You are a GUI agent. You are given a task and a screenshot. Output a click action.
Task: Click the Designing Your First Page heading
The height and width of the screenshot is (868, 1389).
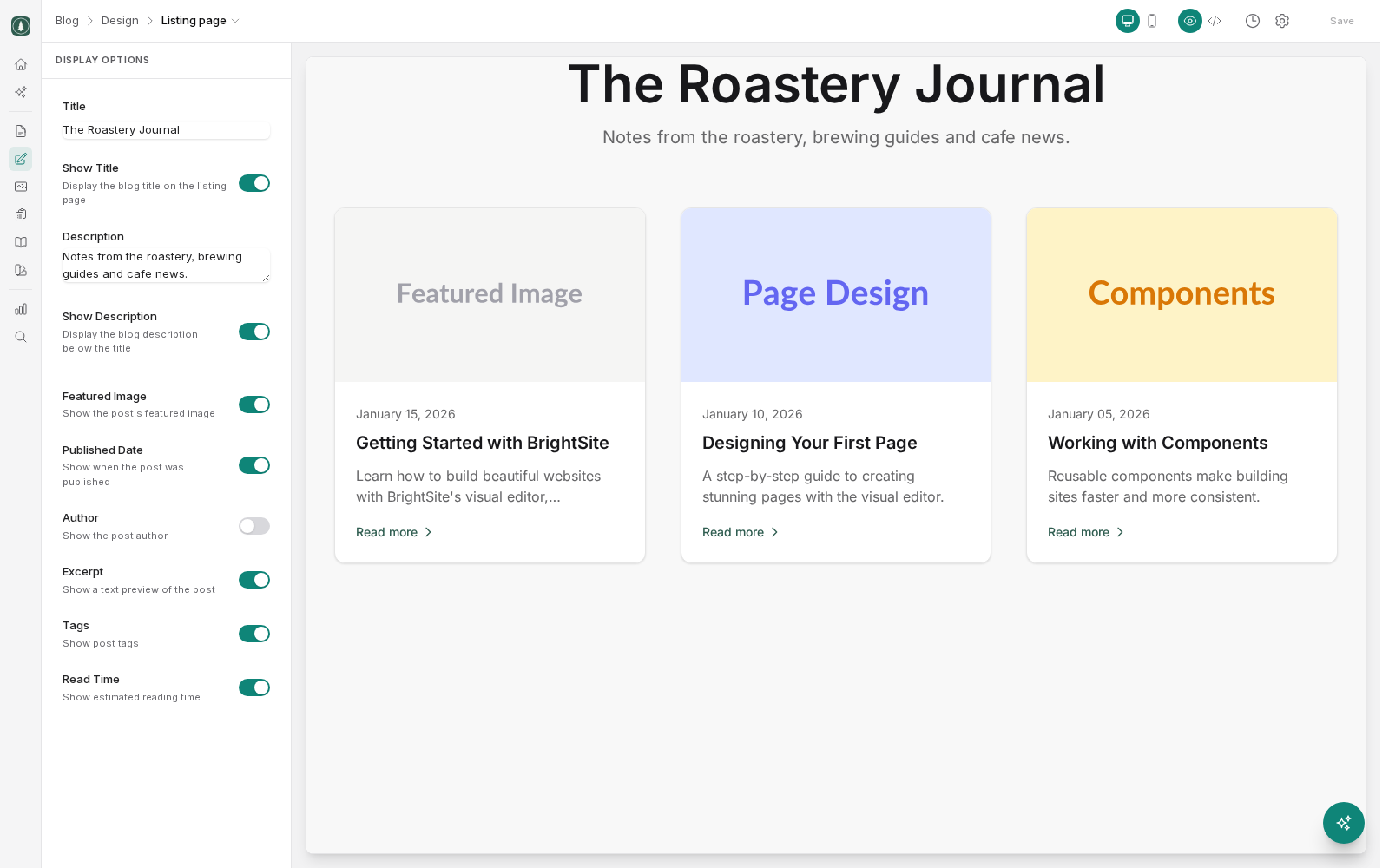pyautogui.click(x=810, y=443)
